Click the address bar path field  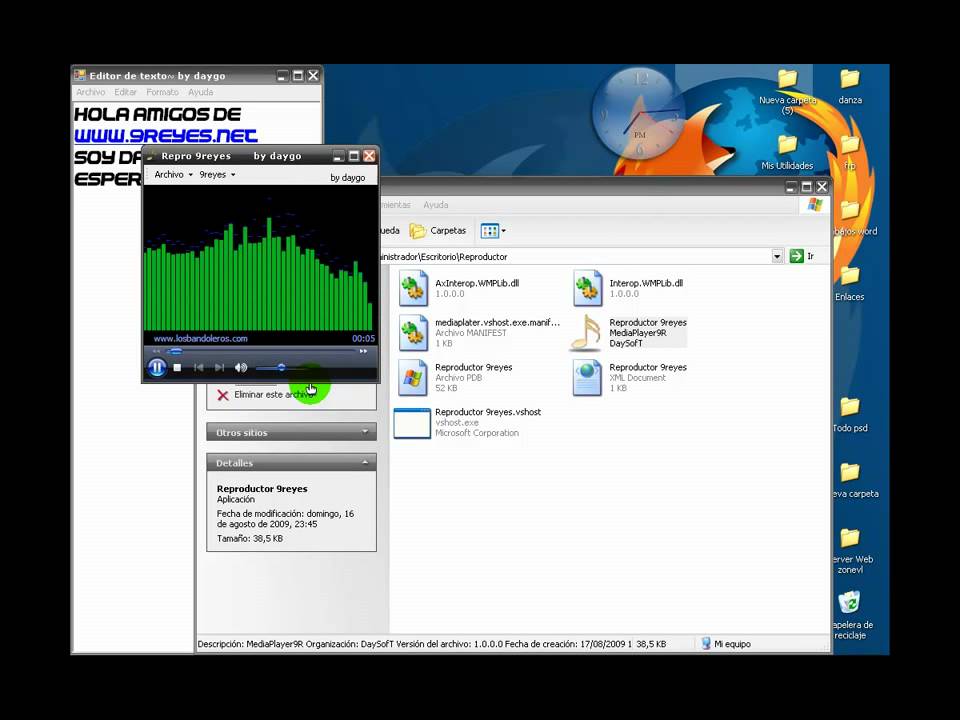point(575,256)
